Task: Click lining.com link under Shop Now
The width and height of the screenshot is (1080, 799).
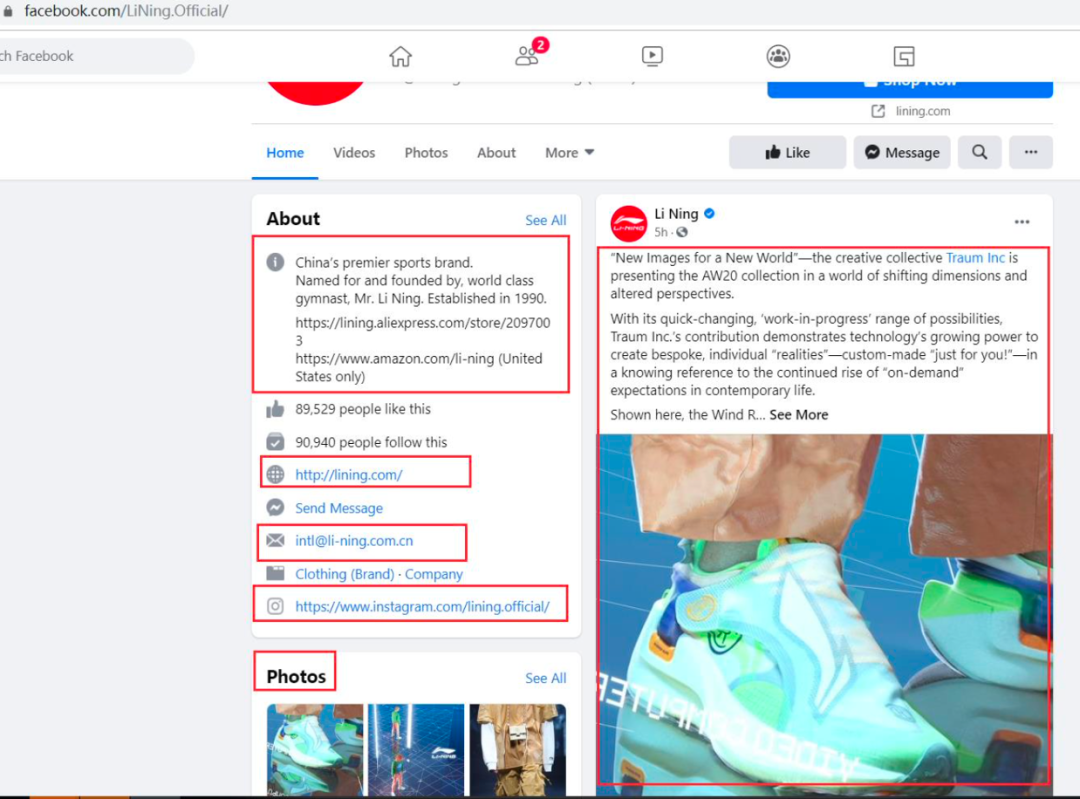Action: pos(923,111)
